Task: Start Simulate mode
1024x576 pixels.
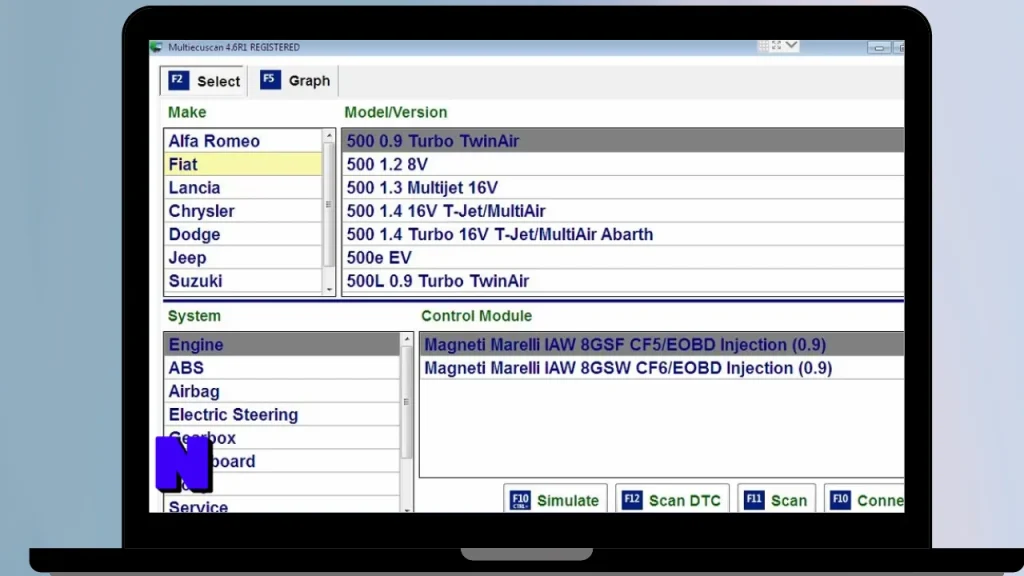Action: coord(555,500)
